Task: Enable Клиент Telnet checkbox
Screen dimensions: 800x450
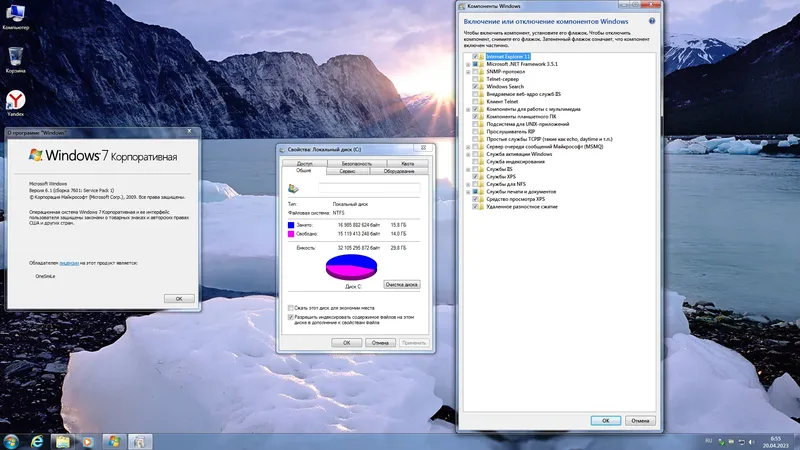Action: click(475, 102)
